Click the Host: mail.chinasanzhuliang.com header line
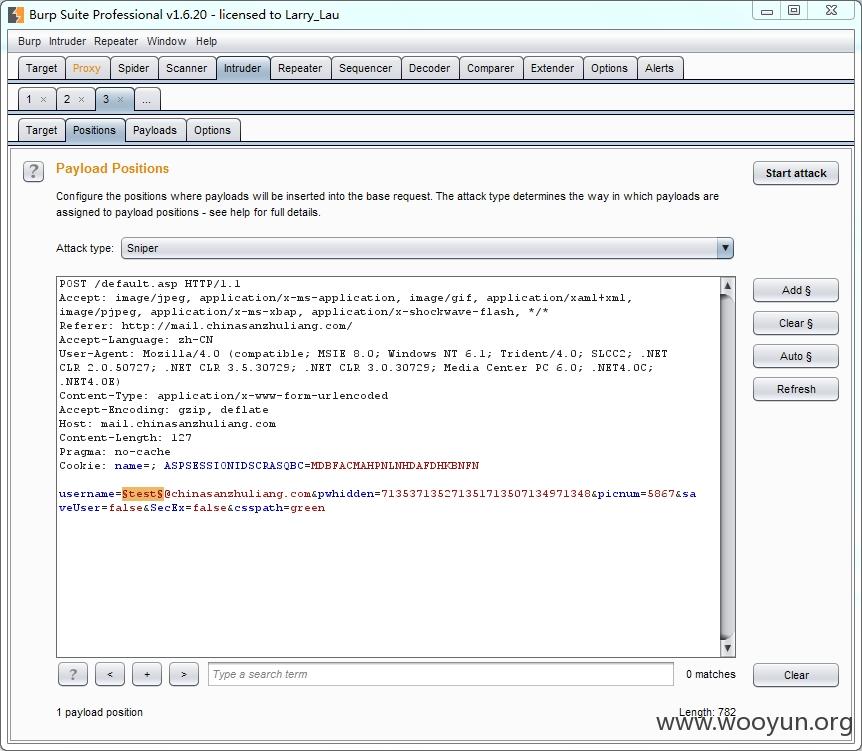The width and height of the screenshot is (862, 751). [x=167, y=424]
